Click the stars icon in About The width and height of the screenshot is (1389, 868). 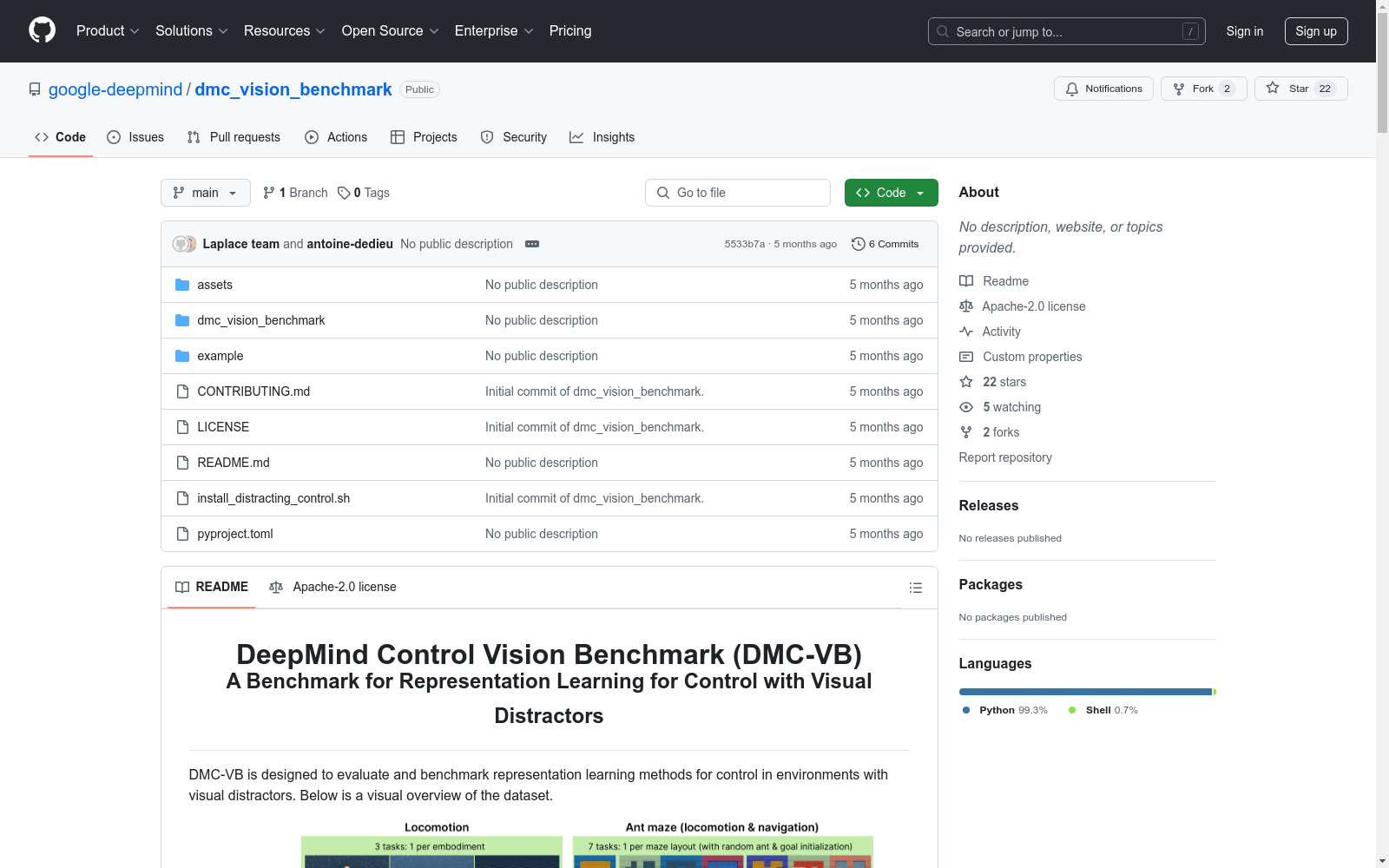966,382
